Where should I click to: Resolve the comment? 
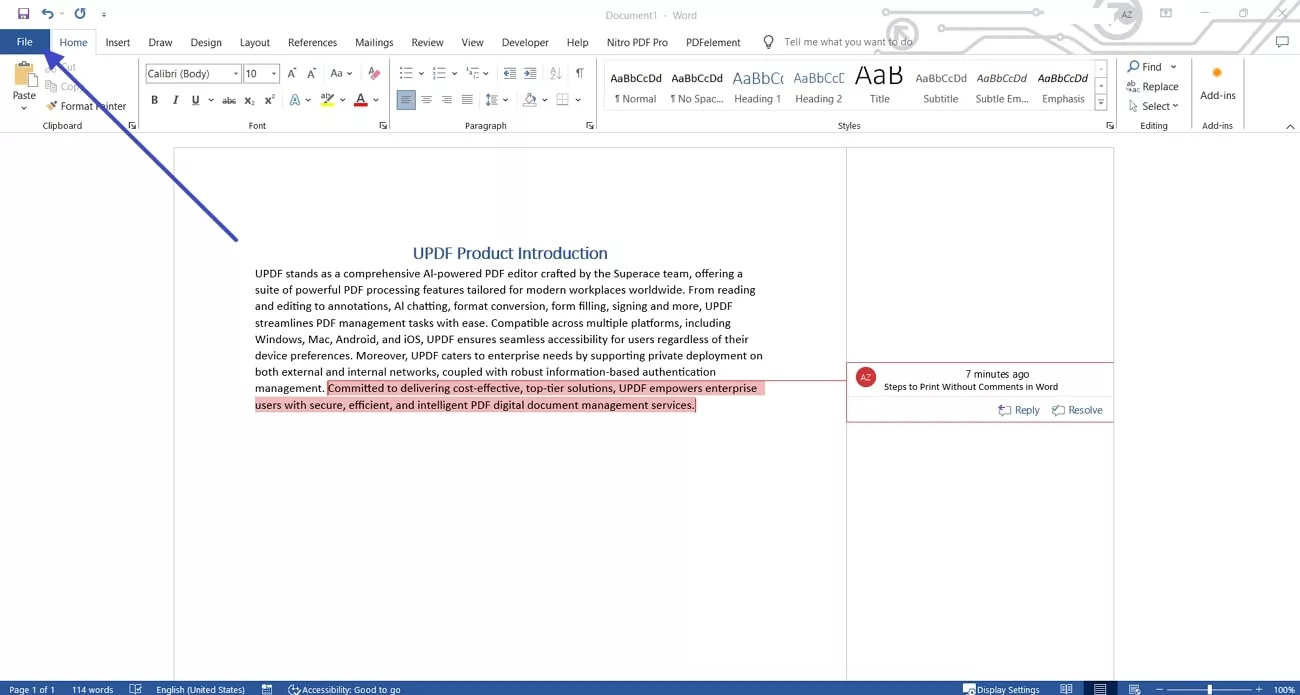point(1077,410)
